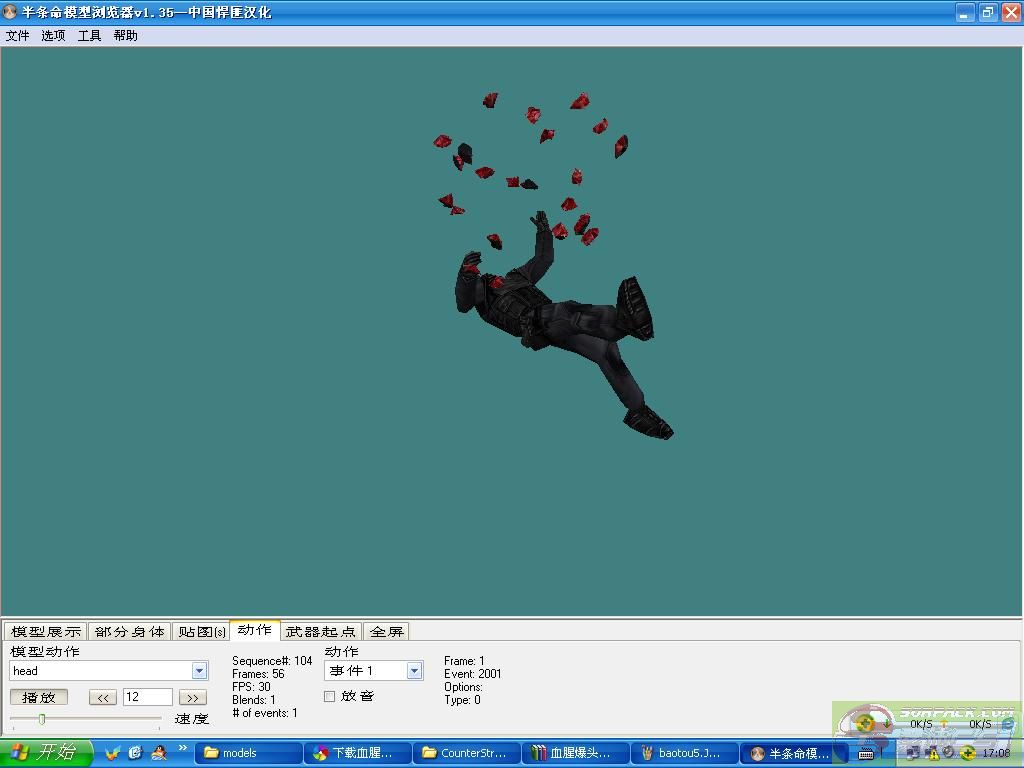Open the 工具 menu
This screenshot has width=1024, height=768.
click(89, 36)
